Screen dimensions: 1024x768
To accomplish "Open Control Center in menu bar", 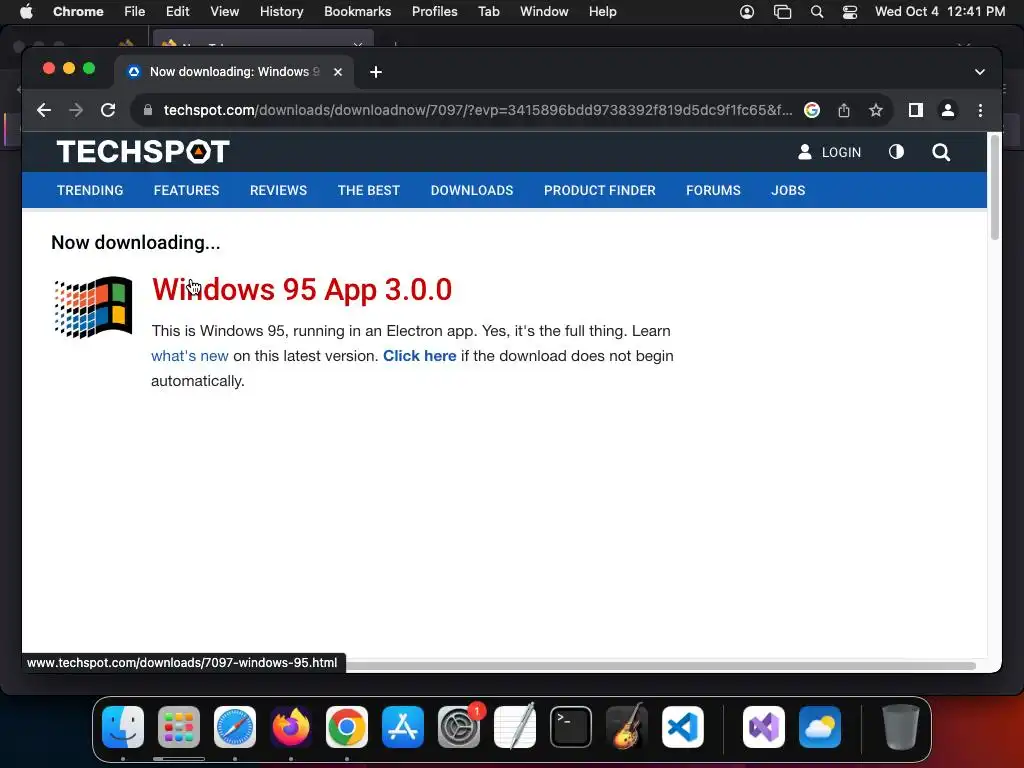I will point(850,12).
